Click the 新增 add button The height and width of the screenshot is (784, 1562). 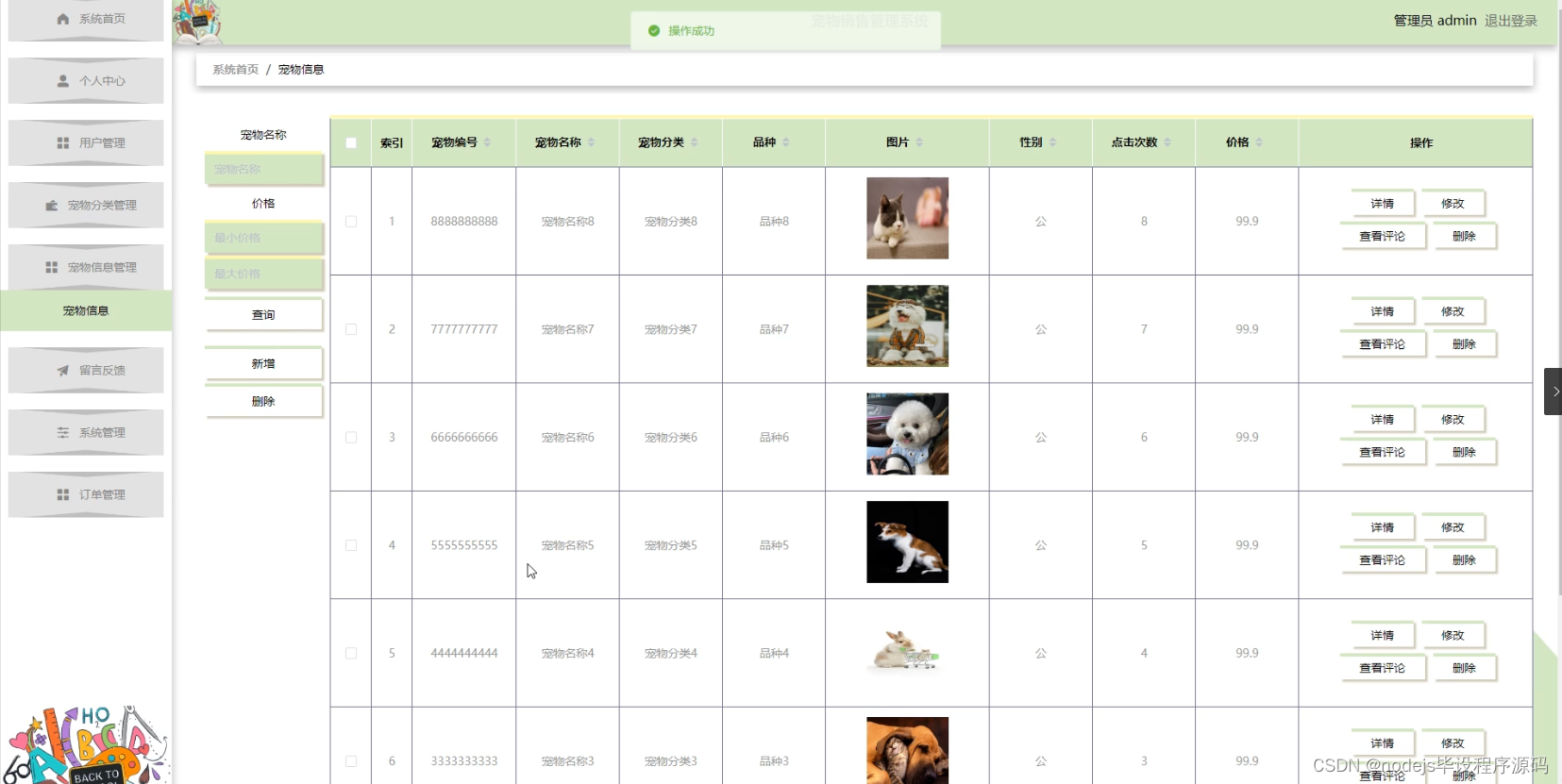[x=263, y=364]
